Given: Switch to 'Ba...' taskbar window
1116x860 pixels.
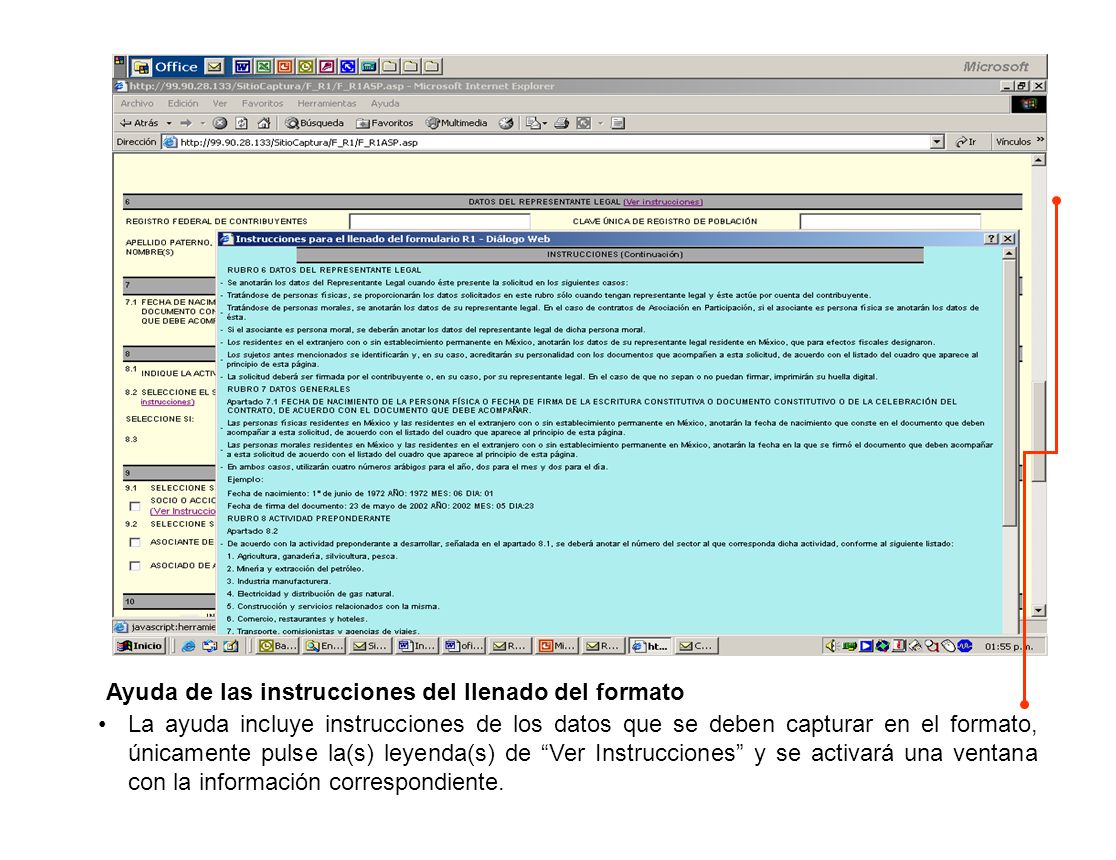Looking at the screenshot, I should (x=278, y=646).
